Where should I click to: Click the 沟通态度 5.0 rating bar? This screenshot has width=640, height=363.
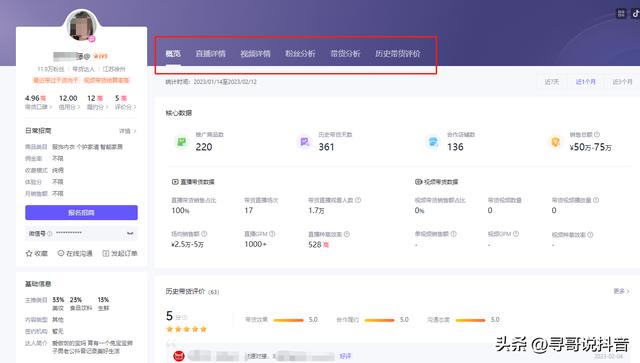point(470,320)
